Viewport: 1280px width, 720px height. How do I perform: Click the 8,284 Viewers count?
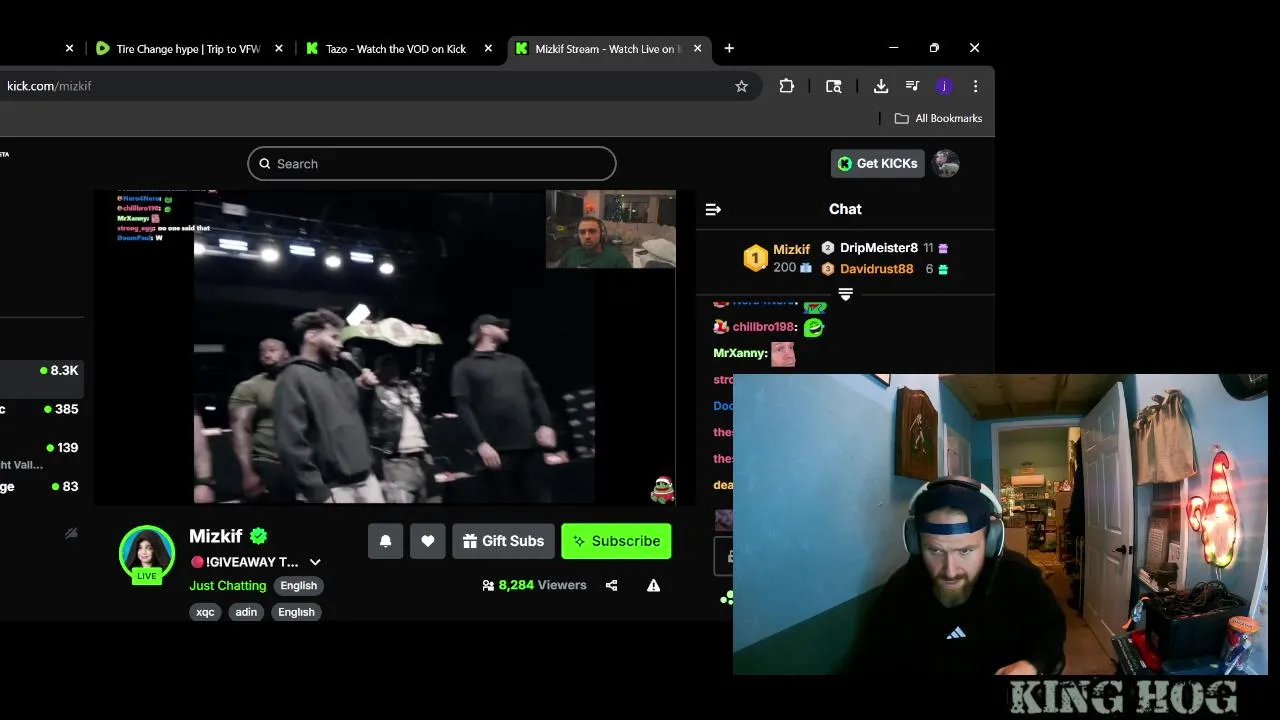coord(534,585)
